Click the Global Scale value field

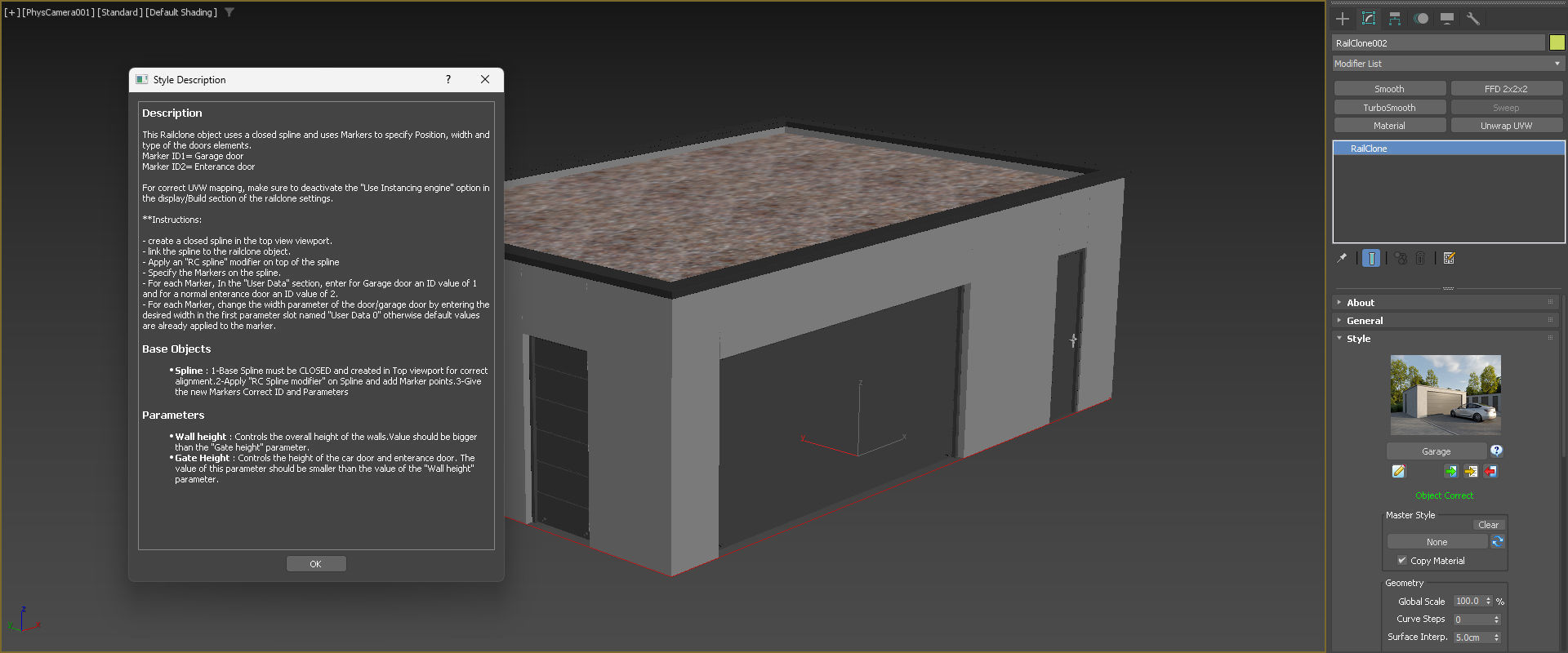[x=1468, y=602]
